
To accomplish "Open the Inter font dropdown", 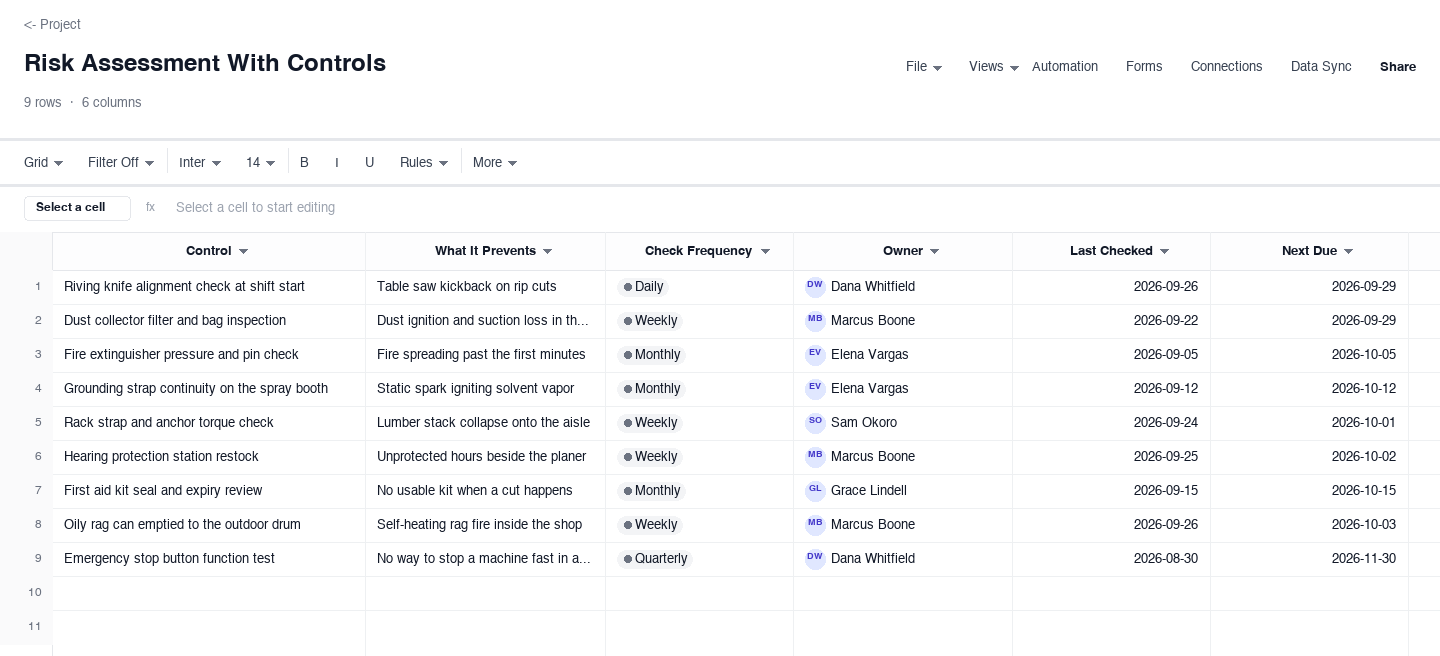I will pos(200,162).
